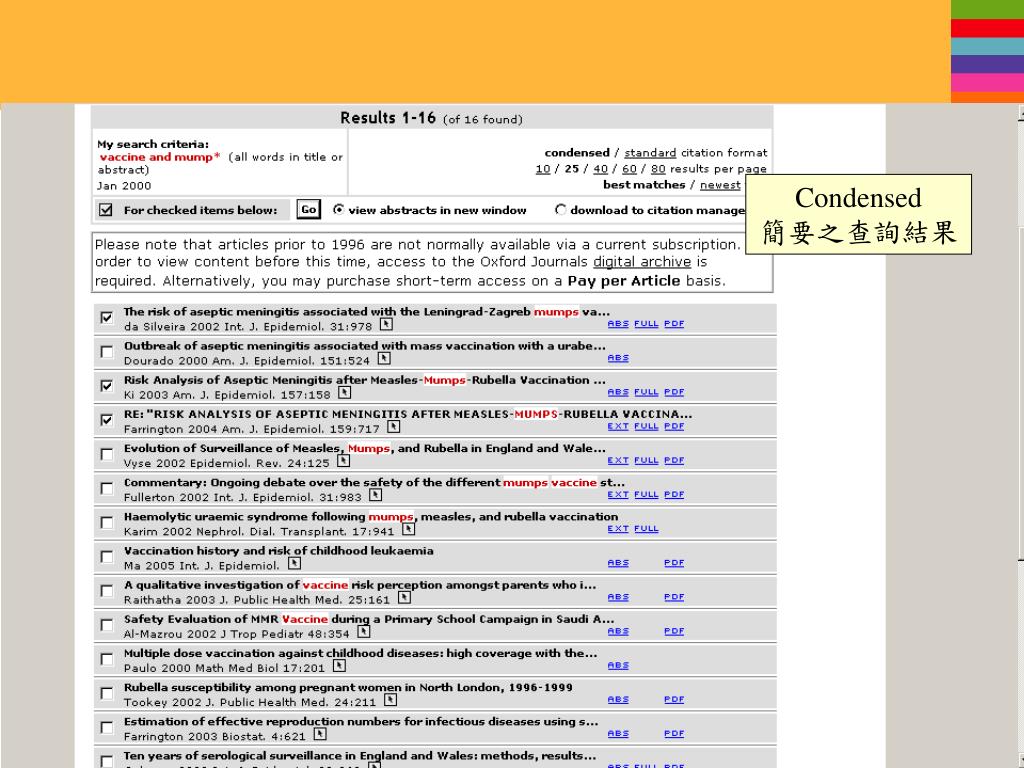
Task: Uncheck the Farrington 2004 RE: article checkbox
Action: (106, 419)
